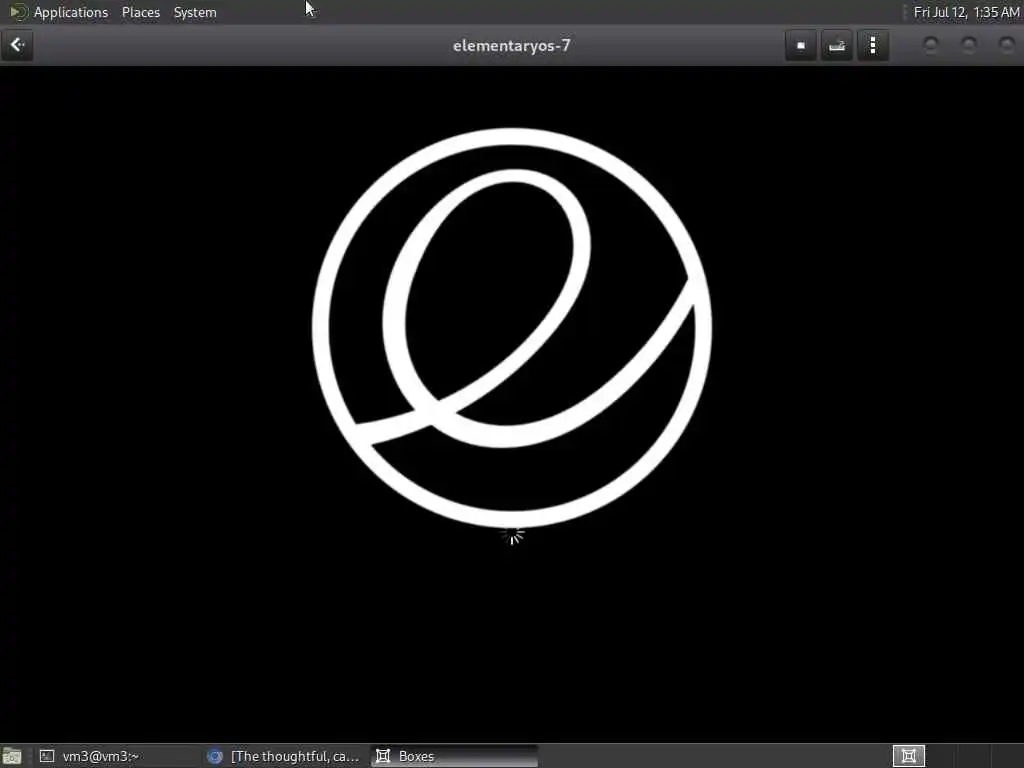Click inside the elementaryos-7 VM display
Viewport: 1024px width, 768px height.
pyautogui.click(x=512, y=404)
